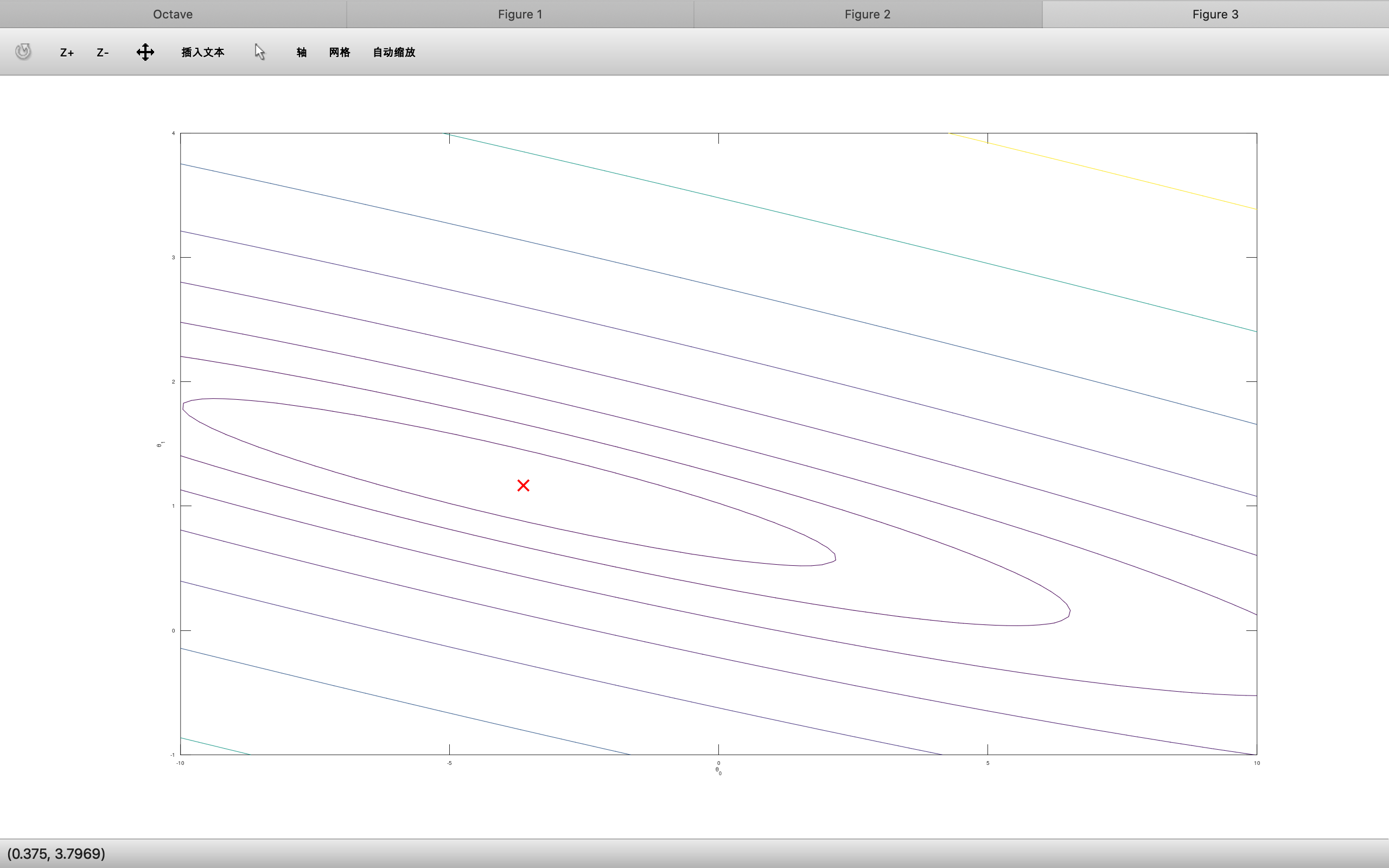
Task: Open the Figure 2 tab
Action: [x=867, y=14]
